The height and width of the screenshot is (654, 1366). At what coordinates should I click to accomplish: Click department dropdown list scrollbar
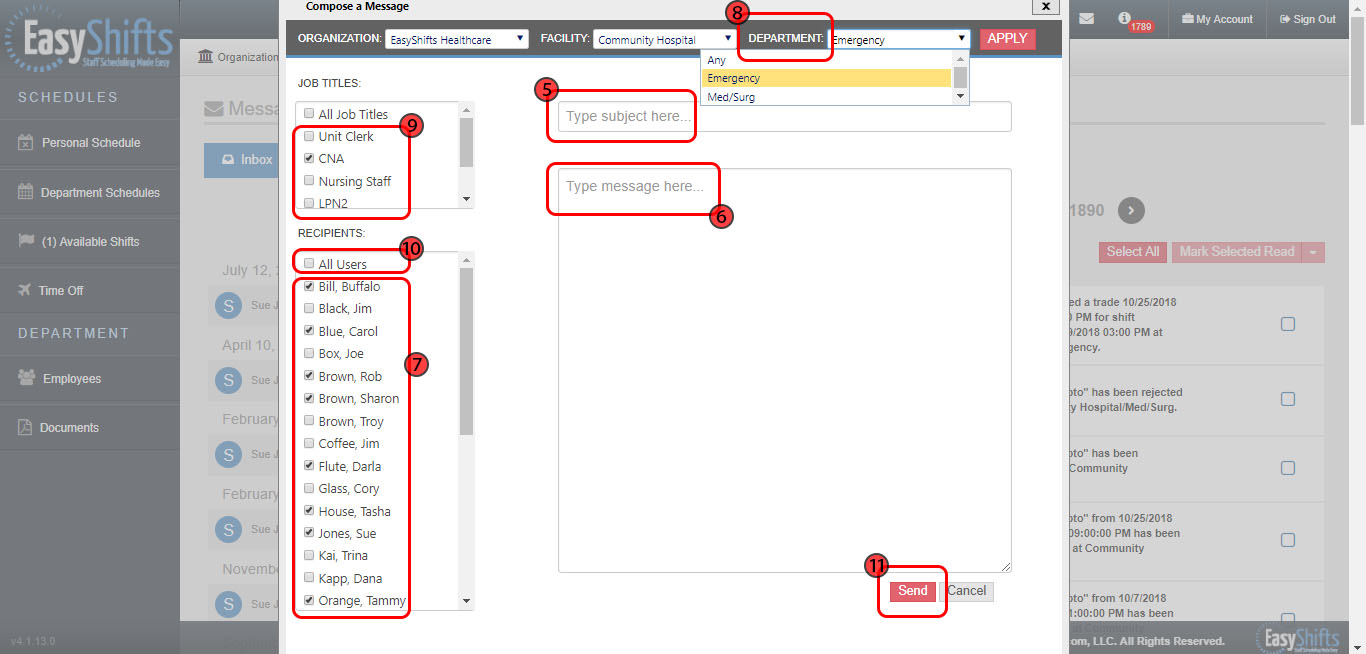(x=961, y=77)
